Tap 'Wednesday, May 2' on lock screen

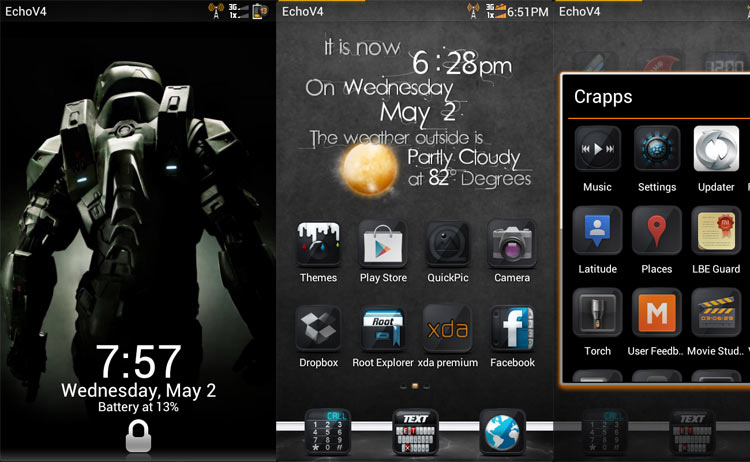pos(138,391)
